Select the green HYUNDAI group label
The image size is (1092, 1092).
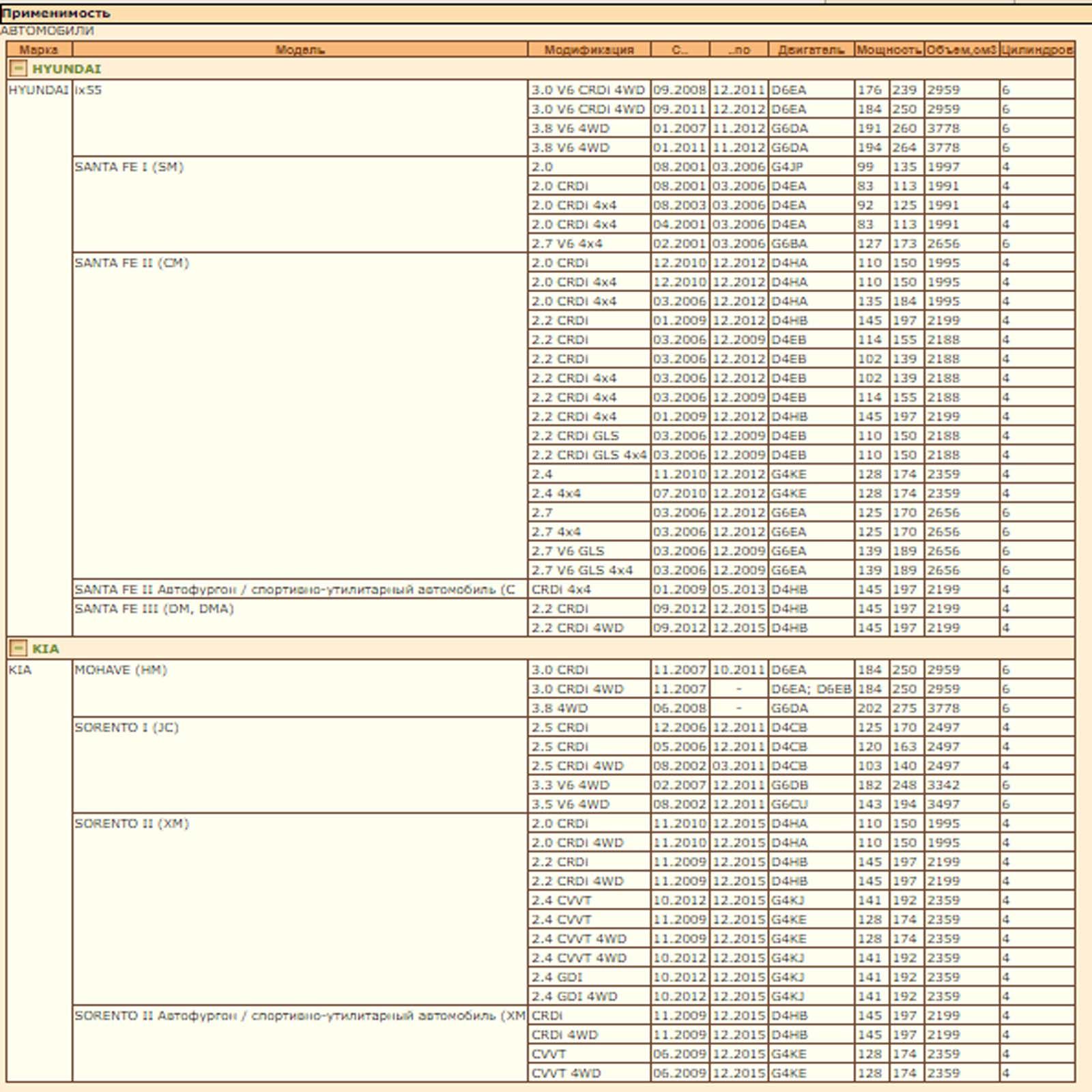click(x=66, y=69)
